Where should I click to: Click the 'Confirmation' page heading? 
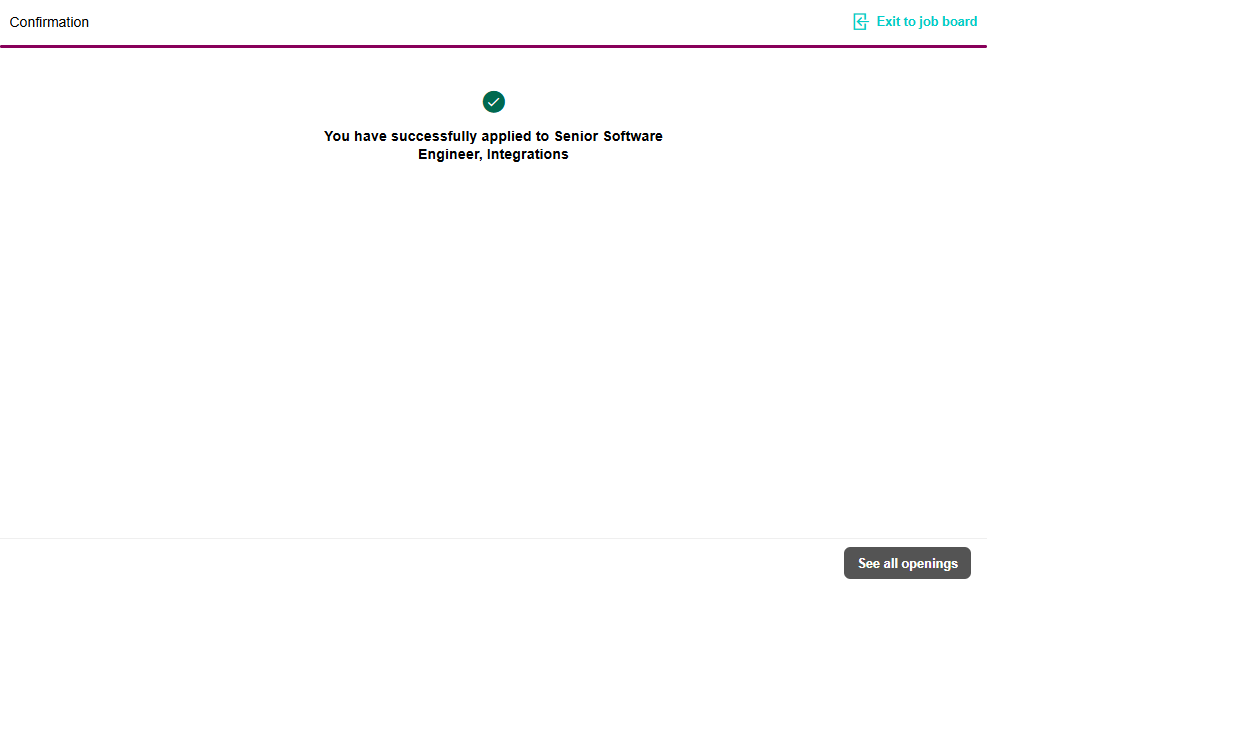click(49, 22)
